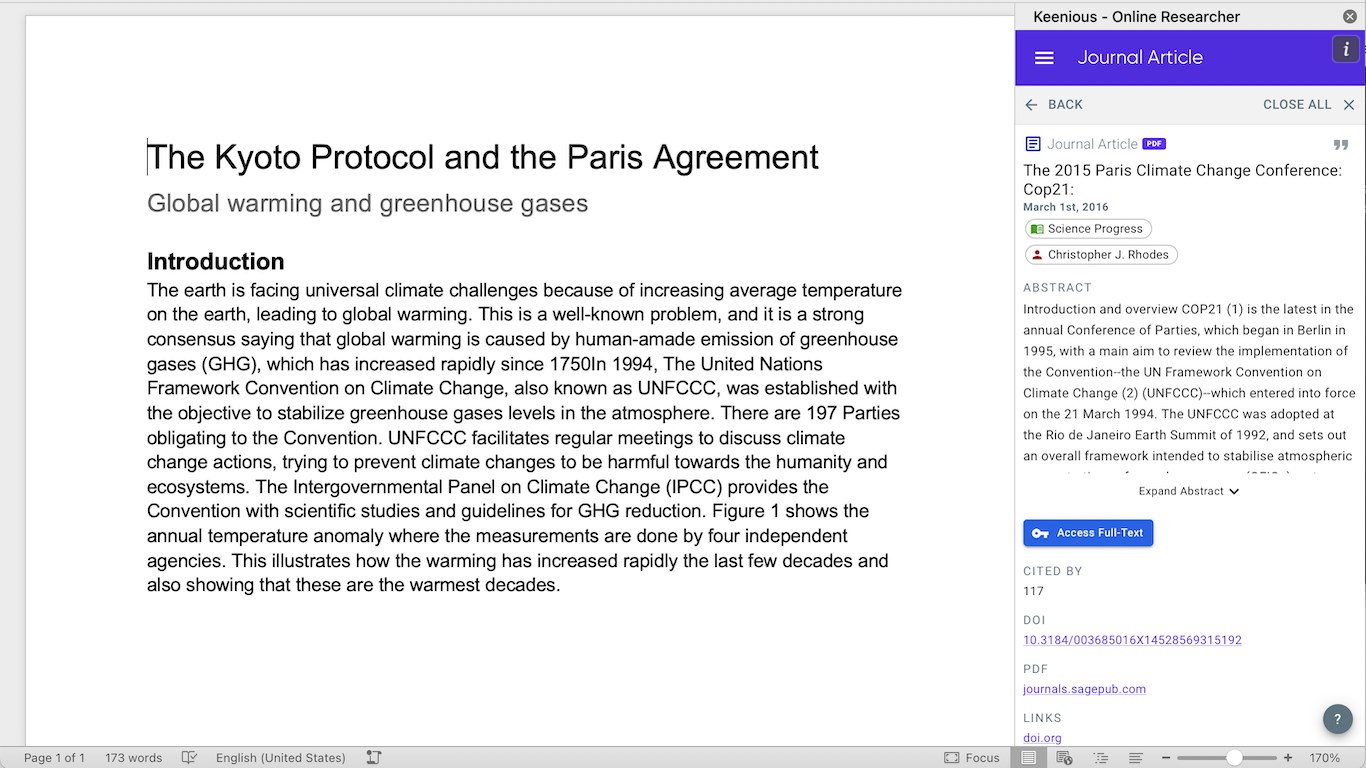
Task: Click the article title in the Keenious panel
Action: (1182, 180)
